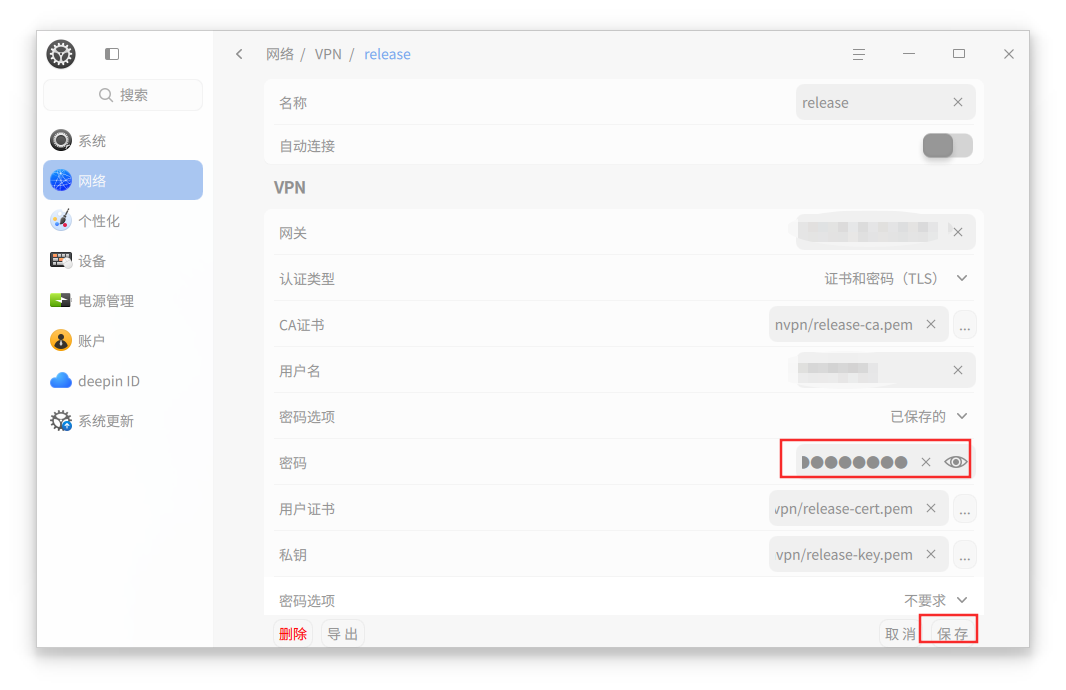Toggle the 自动连接 switch

pyautogui.click(x=947, y=145)
